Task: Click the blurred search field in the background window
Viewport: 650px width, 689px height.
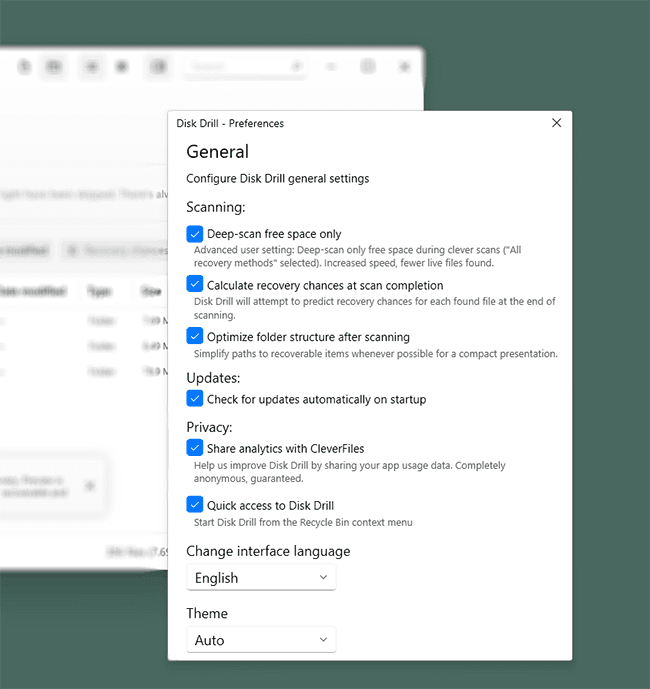Action: tap(244, 67)
